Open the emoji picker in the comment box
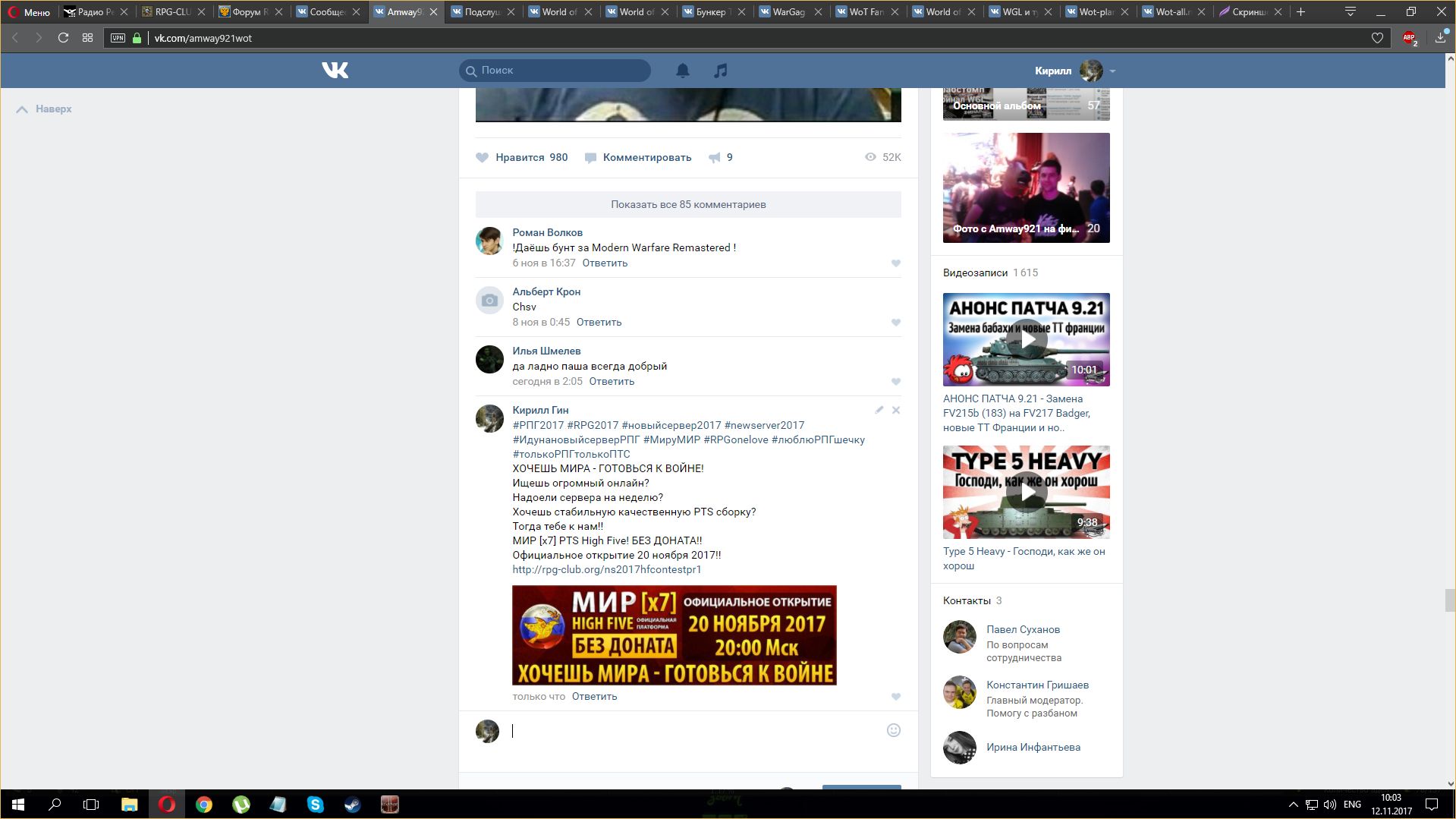Image resolution: width=1456 pixels, height=819 pixels. tap(894, 730)
